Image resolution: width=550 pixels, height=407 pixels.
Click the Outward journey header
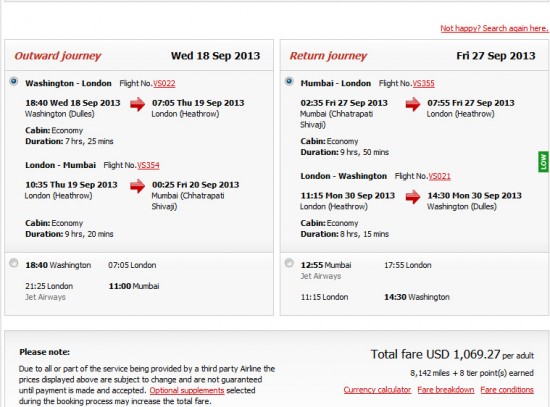pos(58,56)
